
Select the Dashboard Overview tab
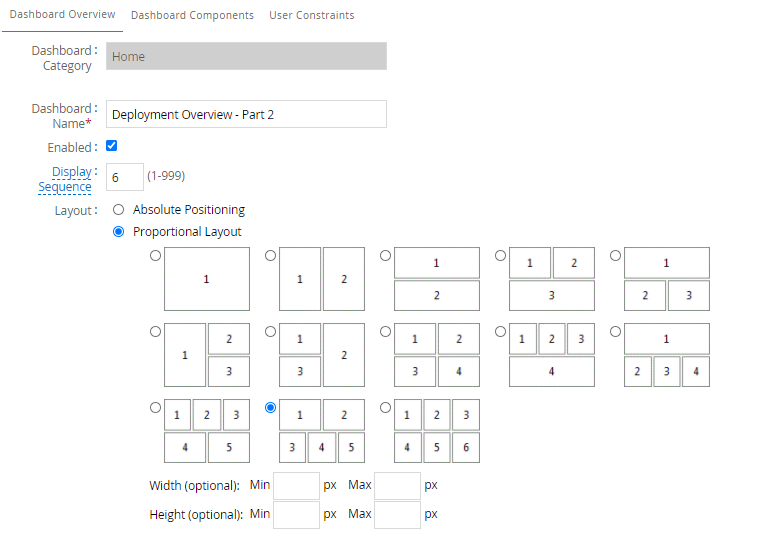coord(62,15)
